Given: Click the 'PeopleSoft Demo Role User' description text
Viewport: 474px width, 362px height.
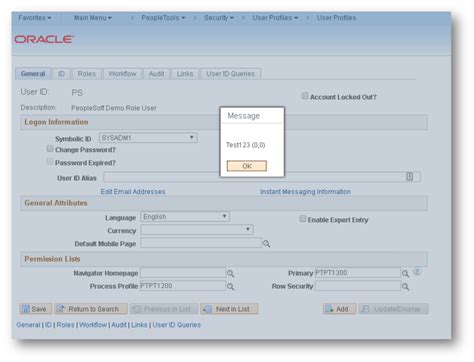Looking at the screenshot, I should click(114, 108).
